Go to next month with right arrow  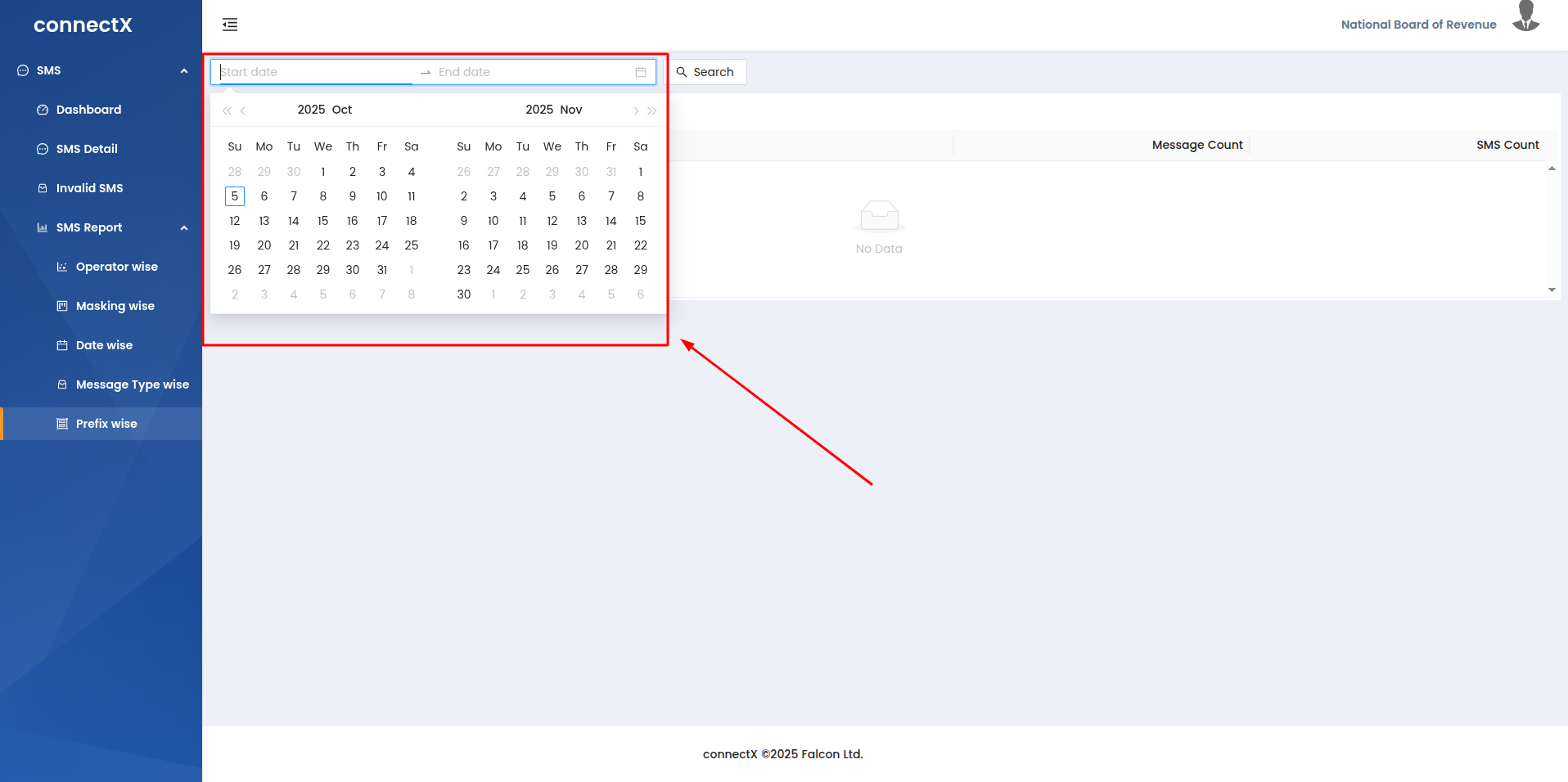[x=636, y=110]
